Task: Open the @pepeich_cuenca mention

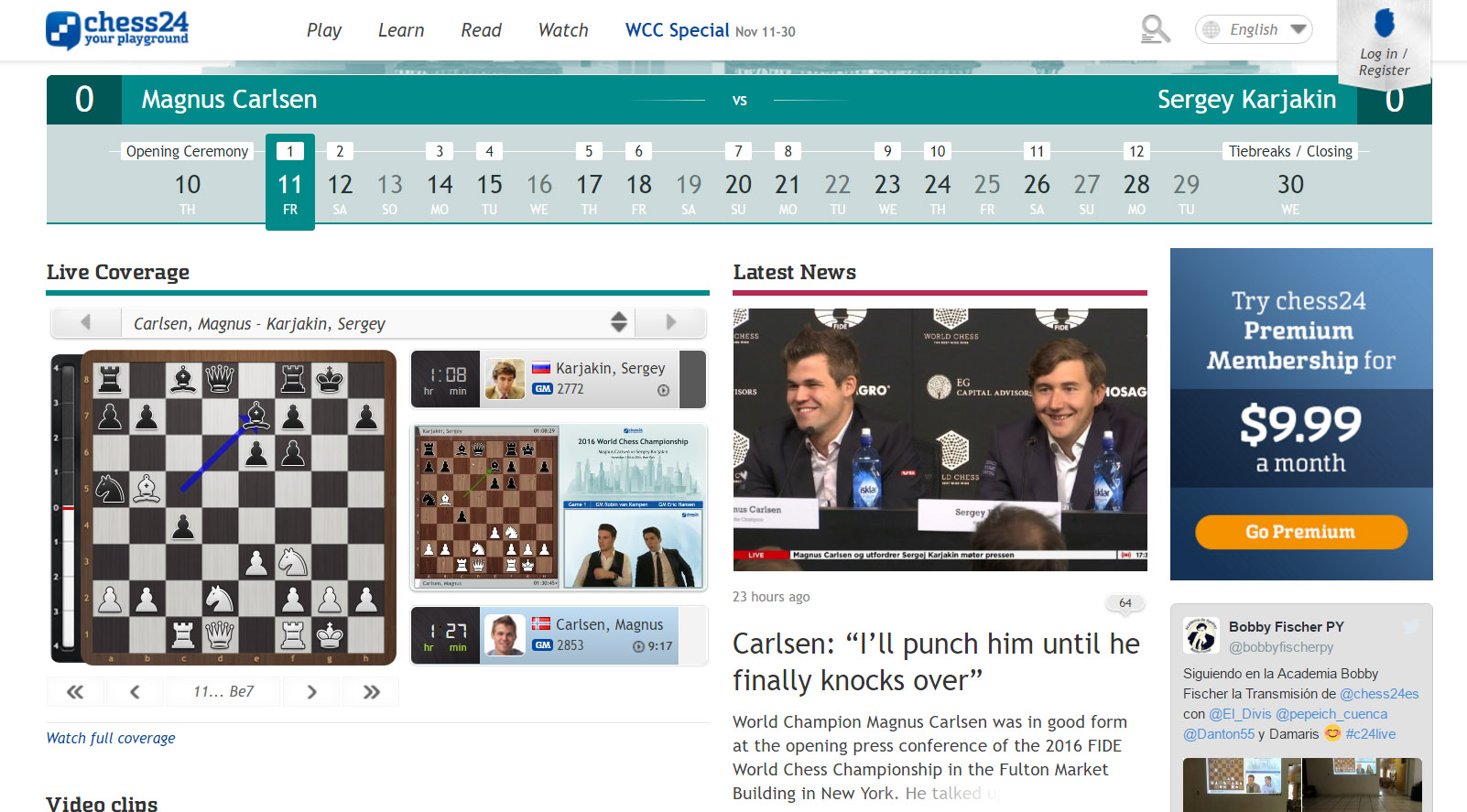Action: click(1331, 714)
